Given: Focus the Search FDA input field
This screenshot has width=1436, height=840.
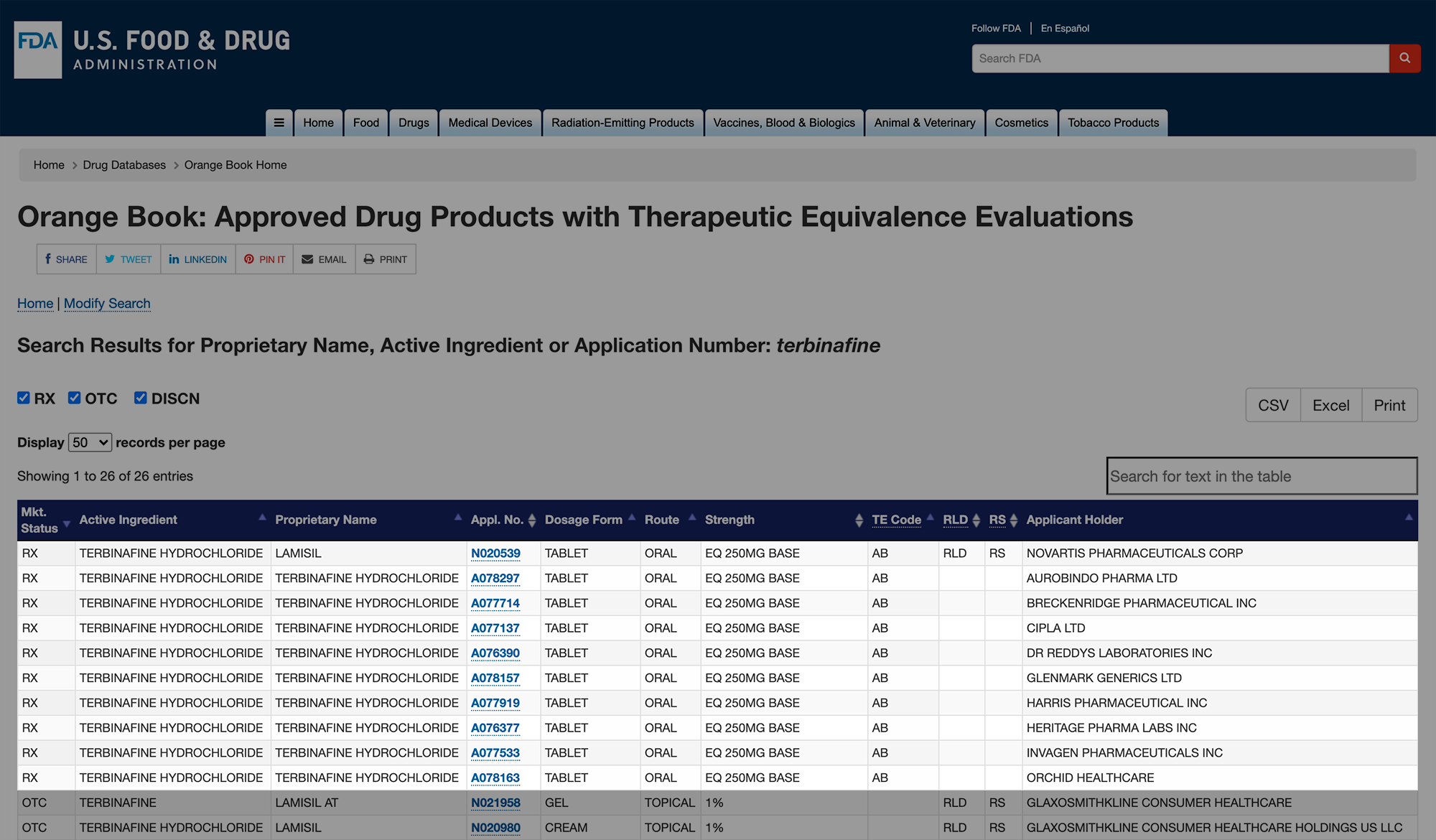Looking at the screenshot, I should click(x=1180, y=58).
